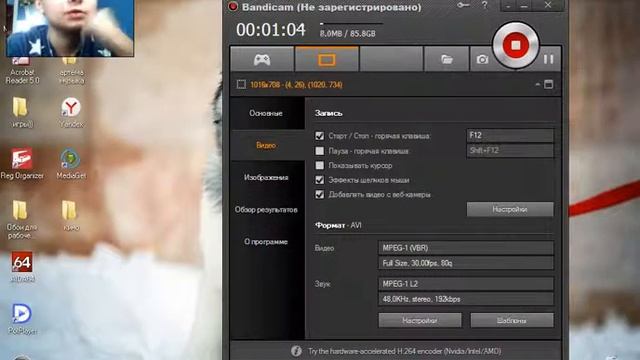
Task: Enable the Пауза hotkey checkbox
Action: 320,151
